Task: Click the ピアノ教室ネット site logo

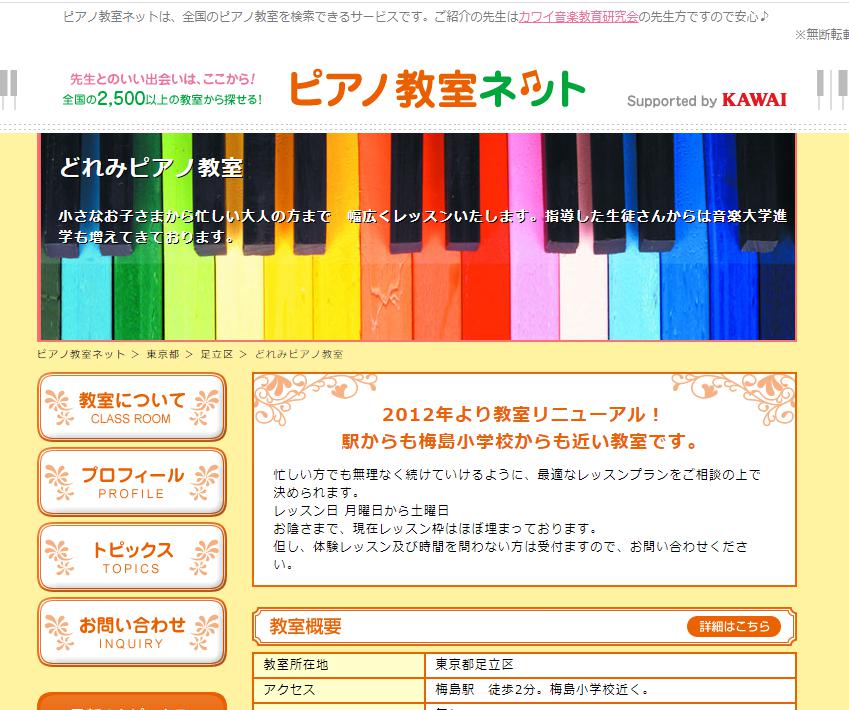Action: click(436, 89)
